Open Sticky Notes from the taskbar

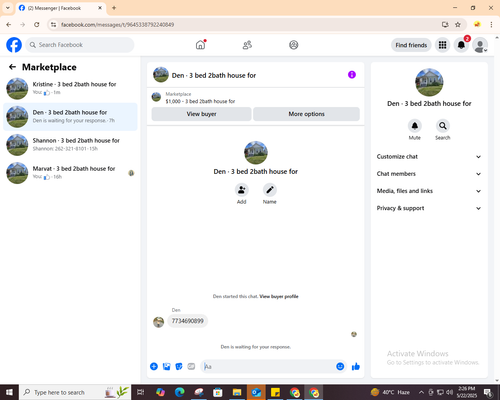tap(275, 392)
